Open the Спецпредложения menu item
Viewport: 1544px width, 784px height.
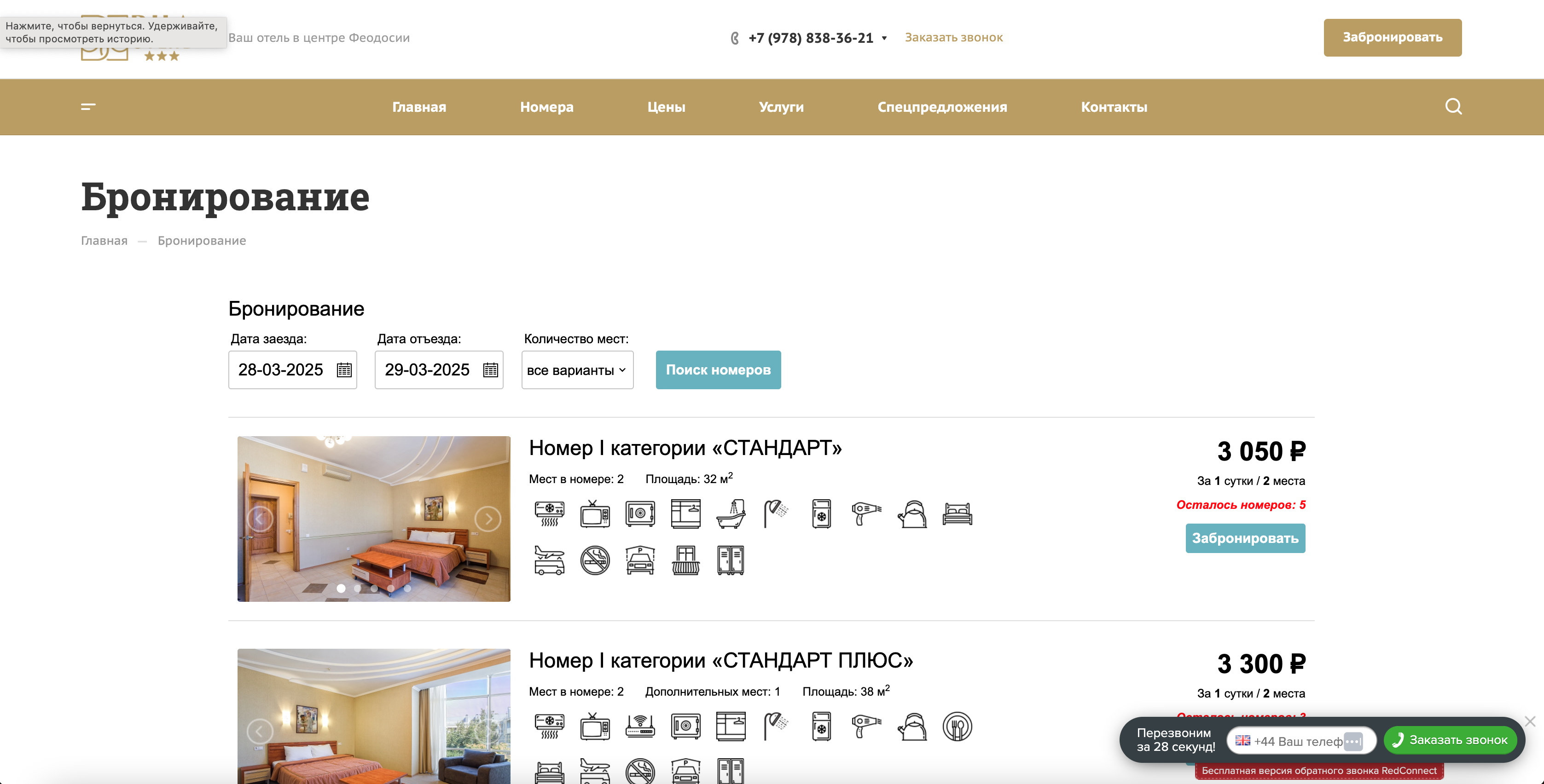point(942,107)
